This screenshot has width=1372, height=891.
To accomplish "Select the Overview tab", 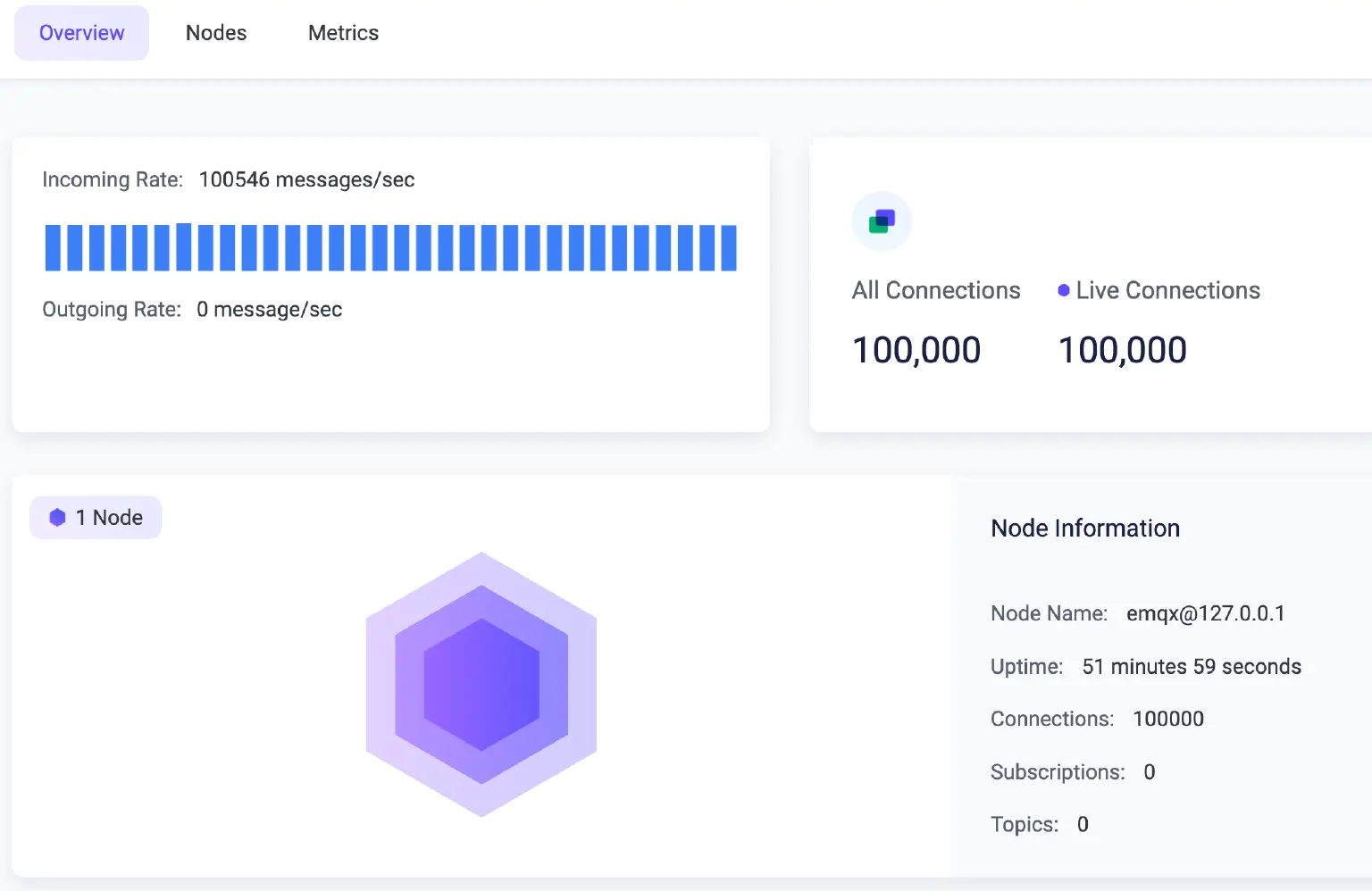I will click(x=81, y=32).
